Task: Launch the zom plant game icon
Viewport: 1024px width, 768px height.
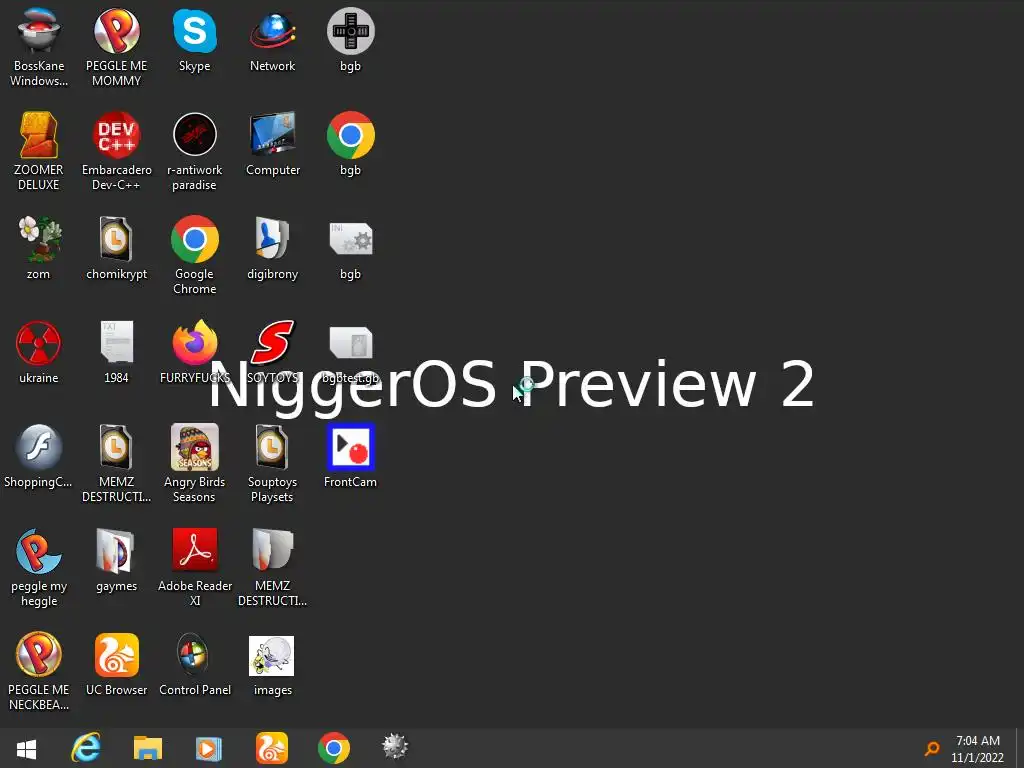Action: tap(39, 248)
